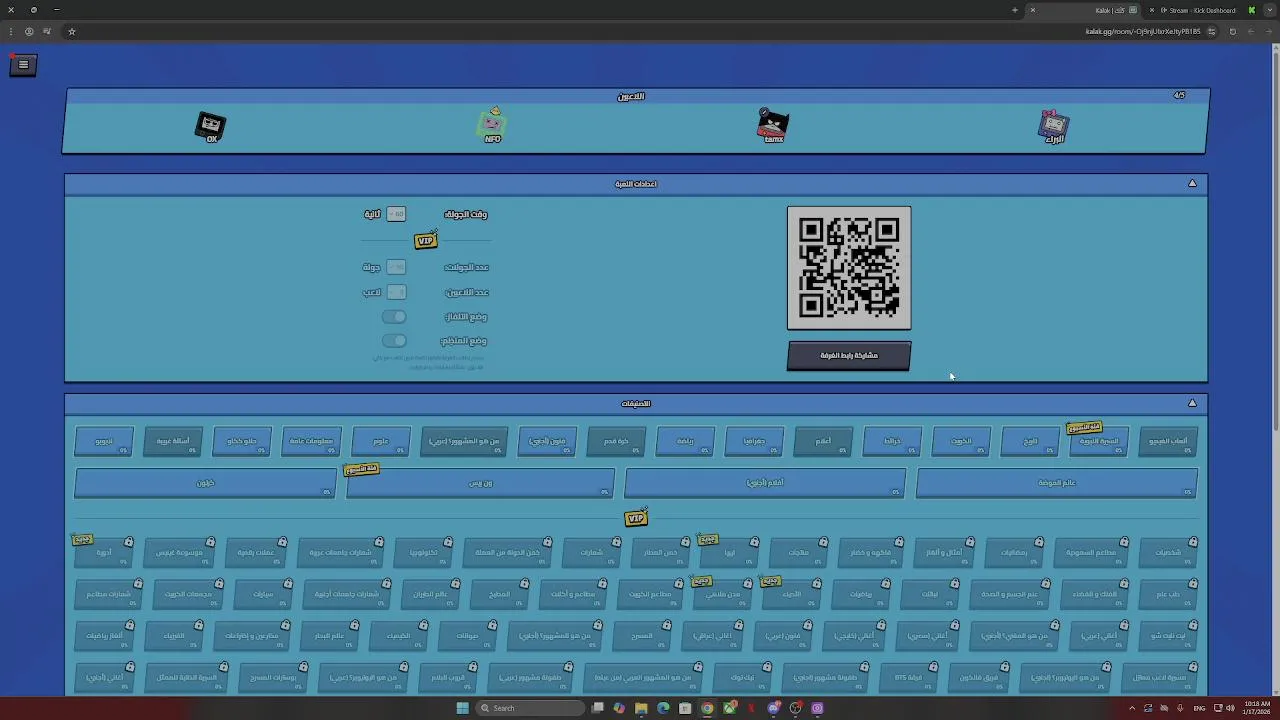Show hidden system tray icons

tap(1132, 708)
